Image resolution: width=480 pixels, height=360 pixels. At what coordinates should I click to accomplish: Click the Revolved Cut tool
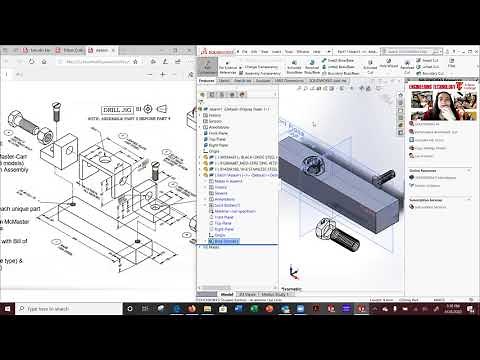[407, 67]
